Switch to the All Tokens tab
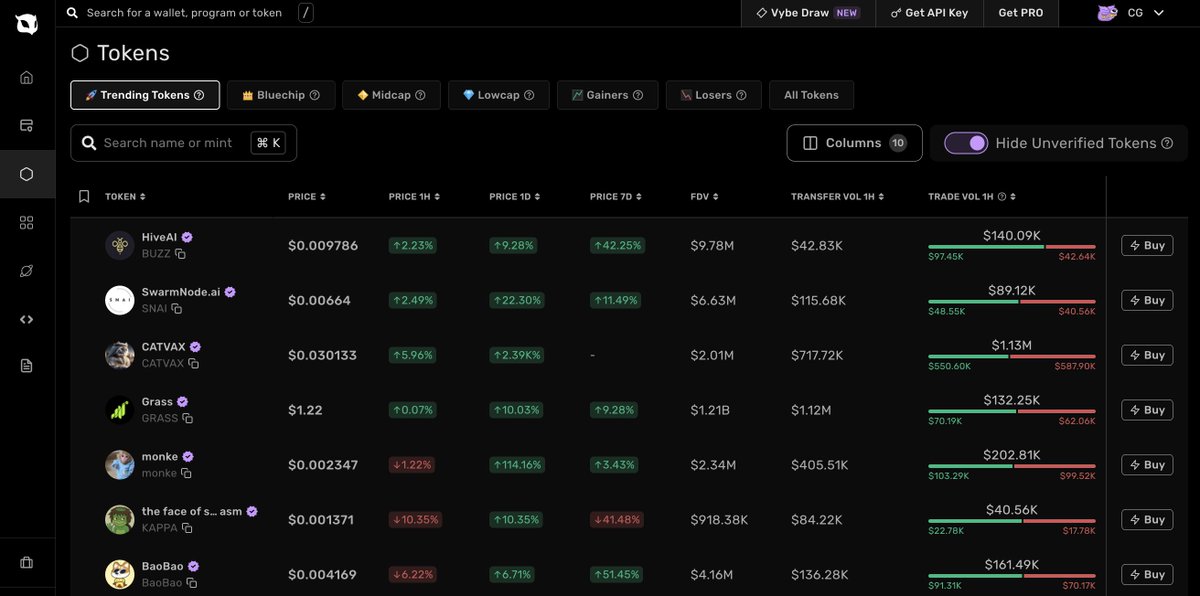Screen dimensions: 1200x596 coord(811,95)
